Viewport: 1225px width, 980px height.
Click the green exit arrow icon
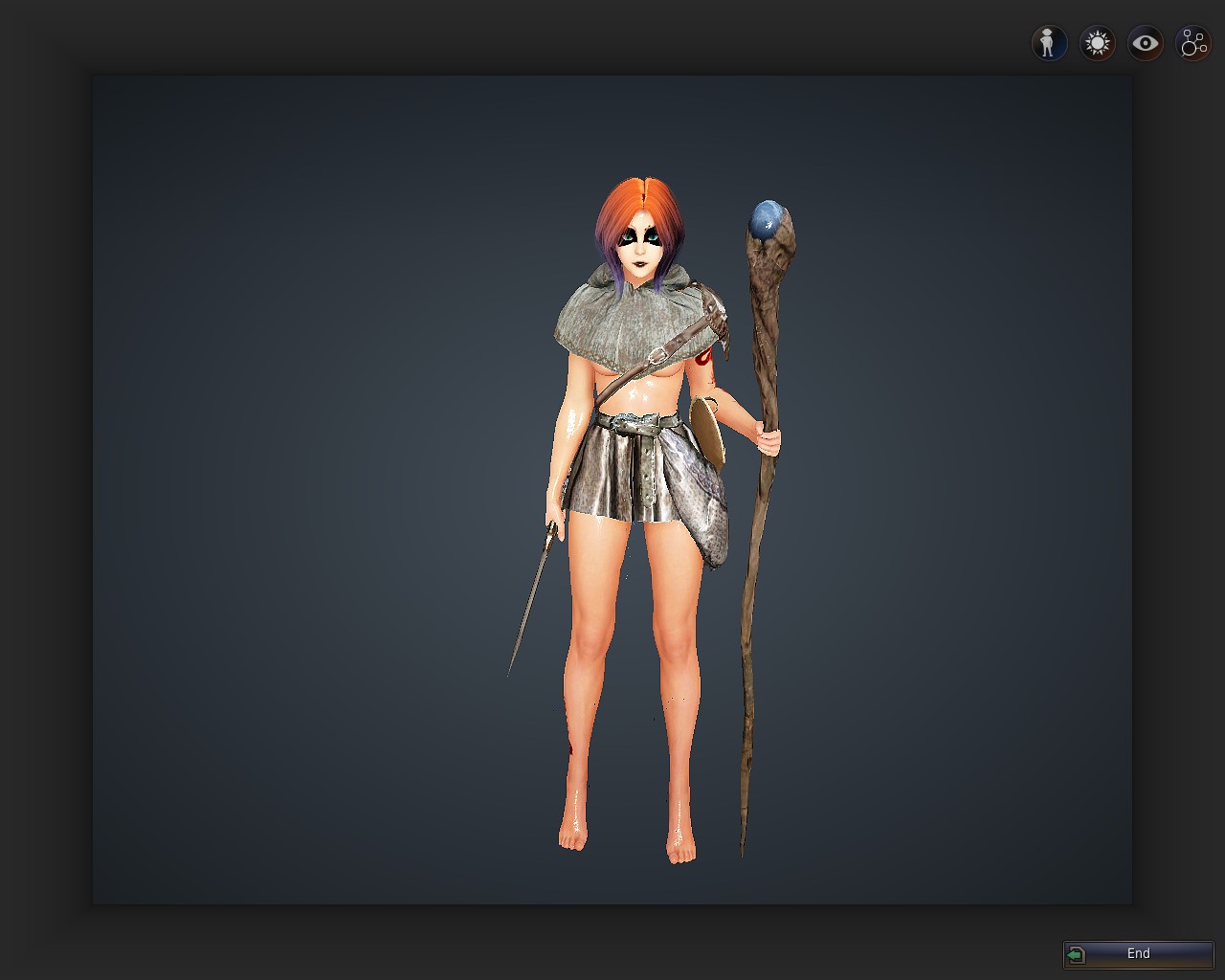pyautogui.click(x=1077, y=954)
